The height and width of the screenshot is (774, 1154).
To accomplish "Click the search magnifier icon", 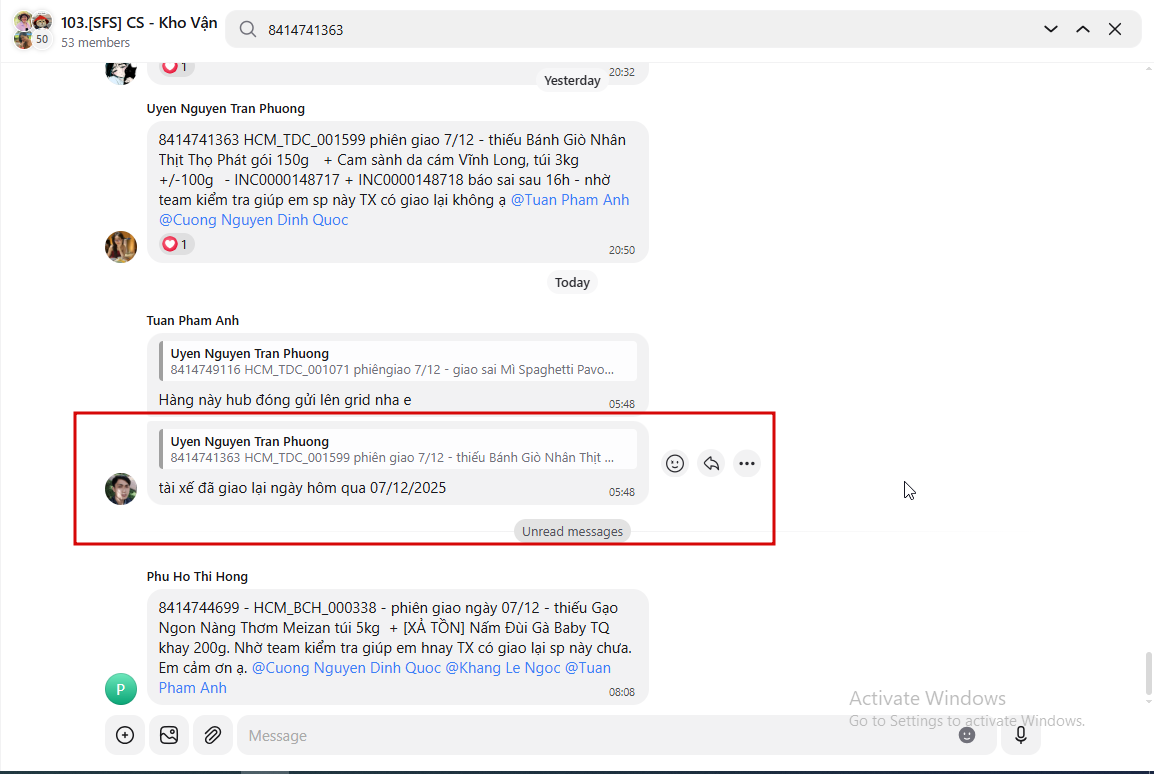I will pyautogui.click(x=248, y=29).
